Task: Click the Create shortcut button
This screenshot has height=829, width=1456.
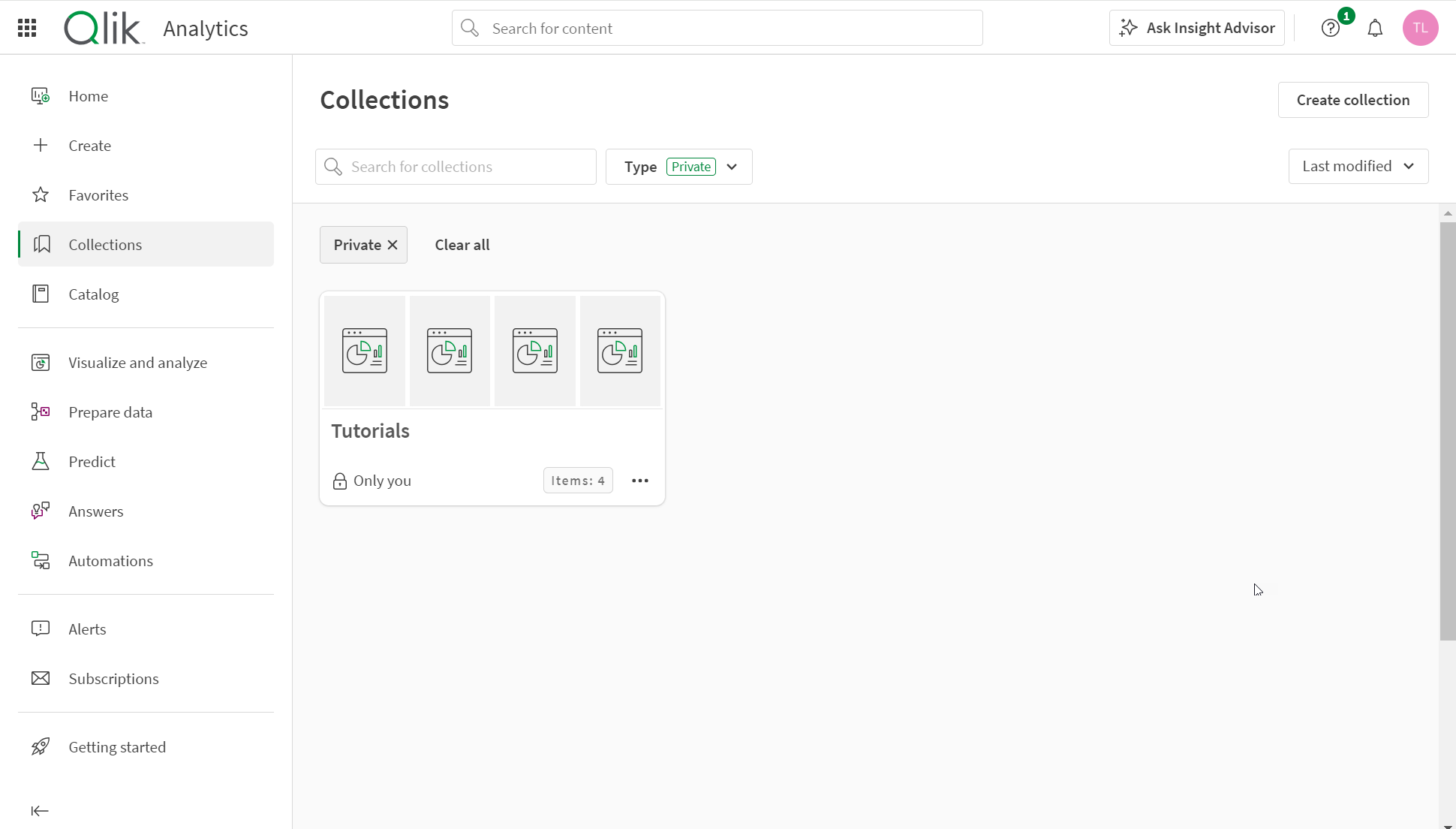Action: pyautogui.click(x=90, y=145)
